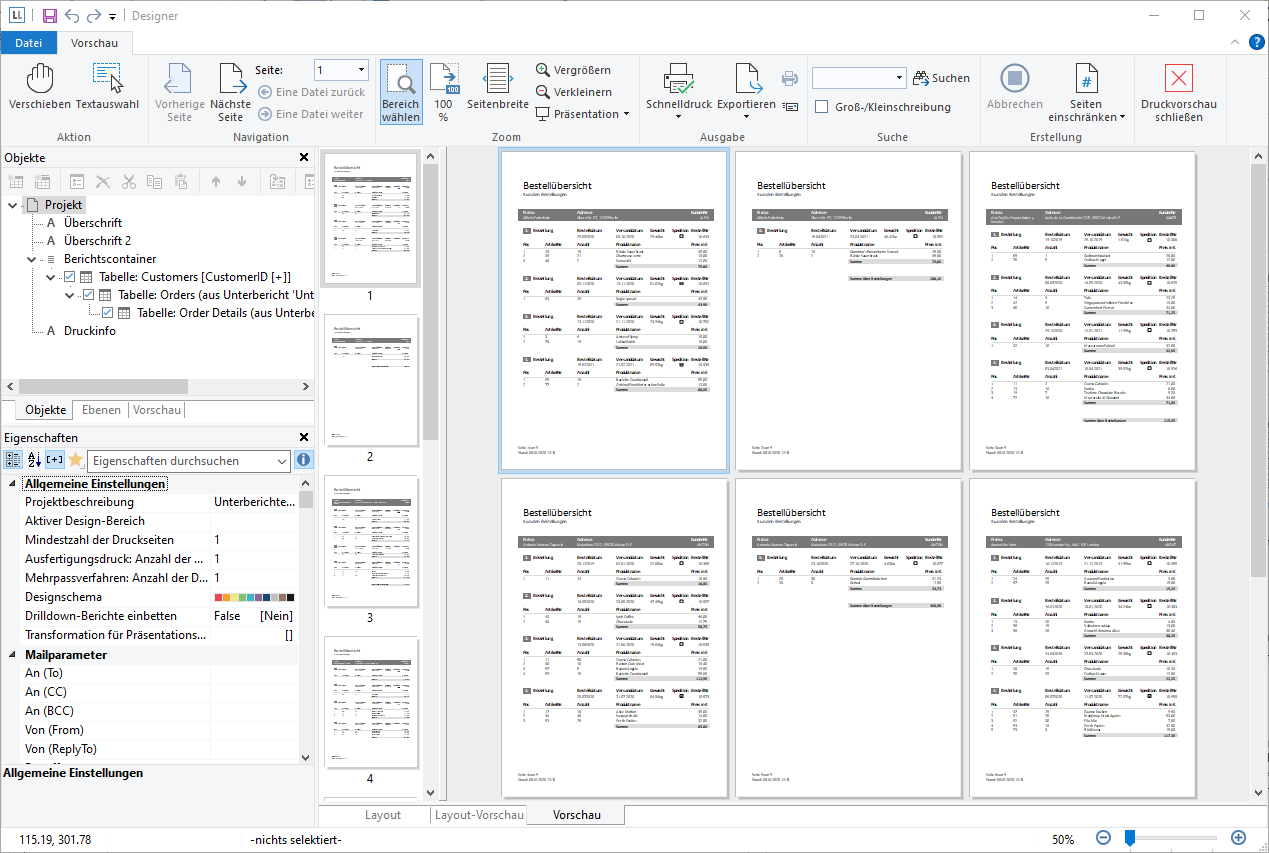1269x853 pixels.
Task: Open the Seite page number dropdown
Action: [x=361, y=70]
